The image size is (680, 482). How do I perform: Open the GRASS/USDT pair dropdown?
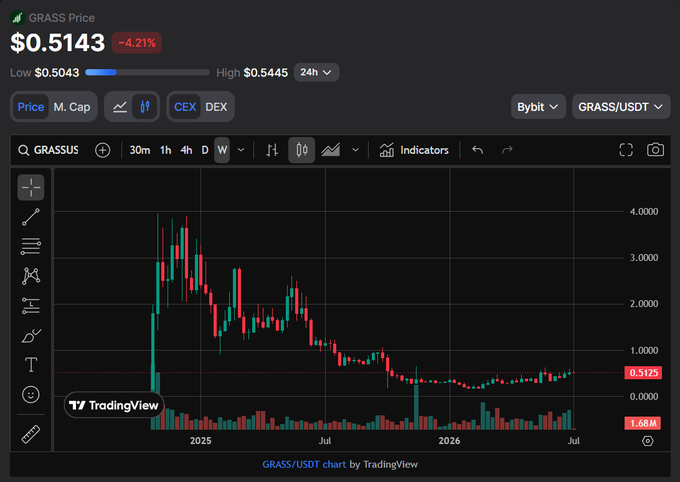point(621,107)
